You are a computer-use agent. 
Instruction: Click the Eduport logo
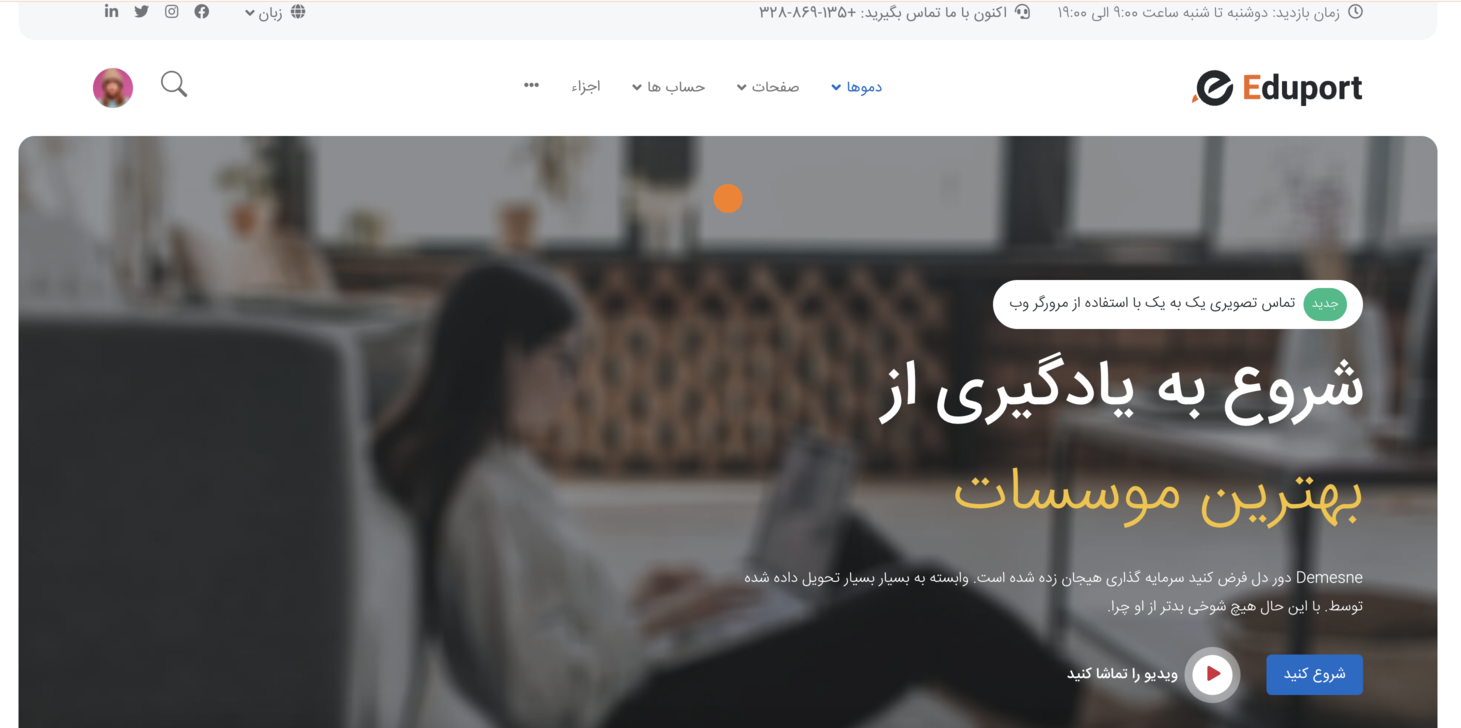1277,87
